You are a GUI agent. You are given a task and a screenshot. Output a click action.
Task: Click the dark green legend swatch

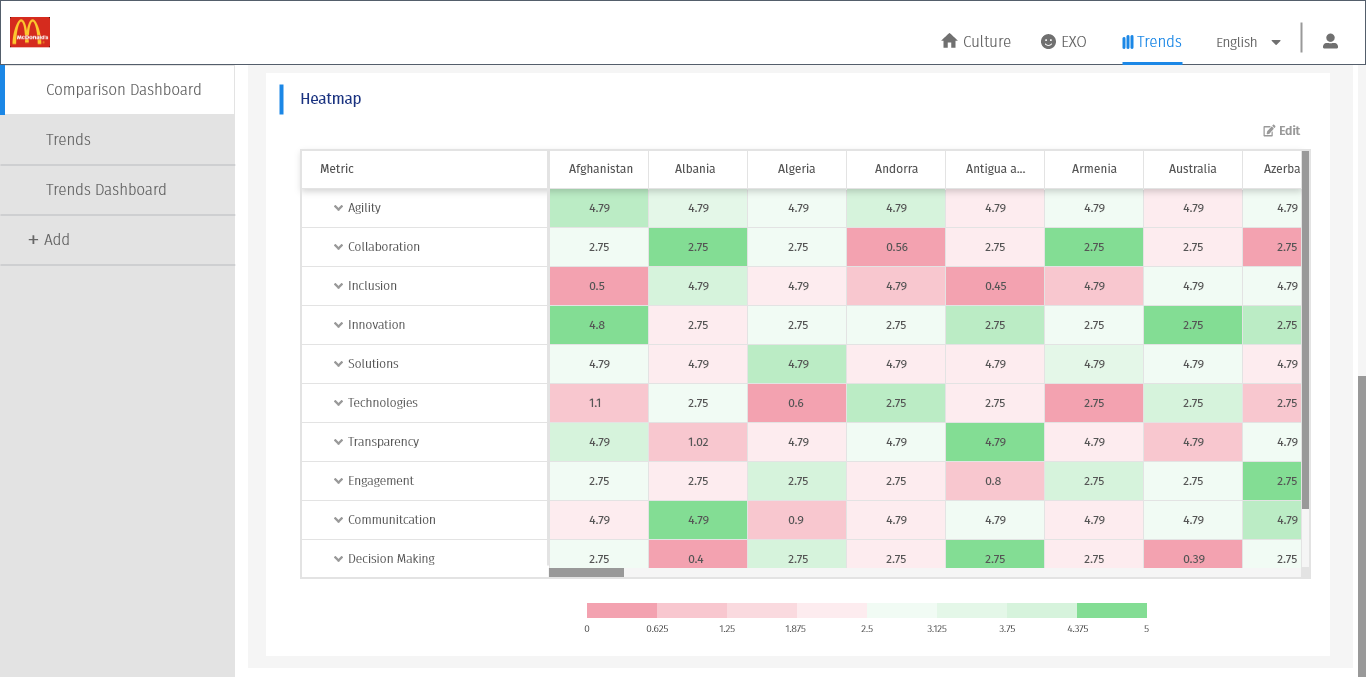pyautogui.click(x=1111, y=610)
